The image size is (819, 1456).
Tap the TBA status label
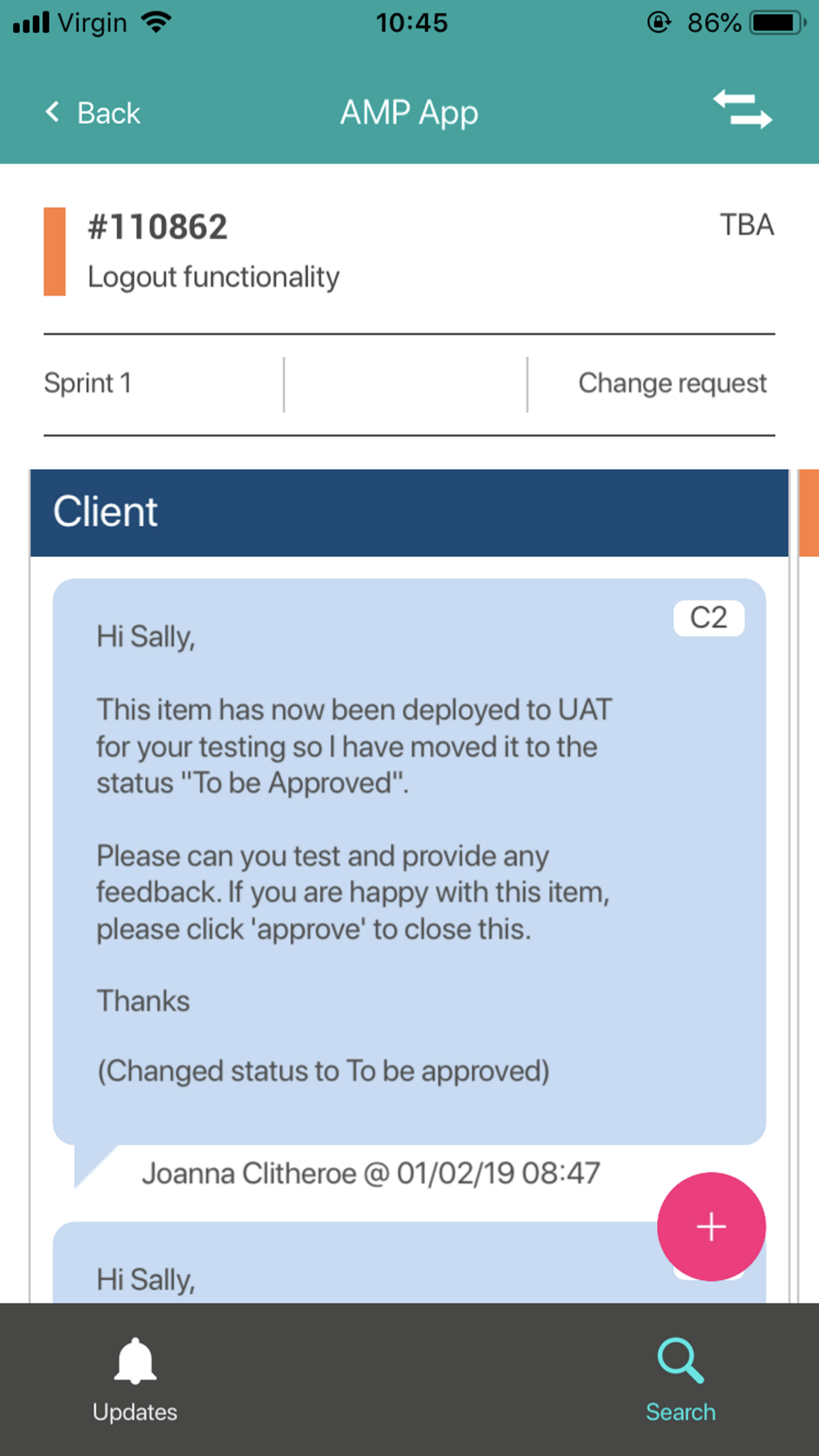[747, 225]
